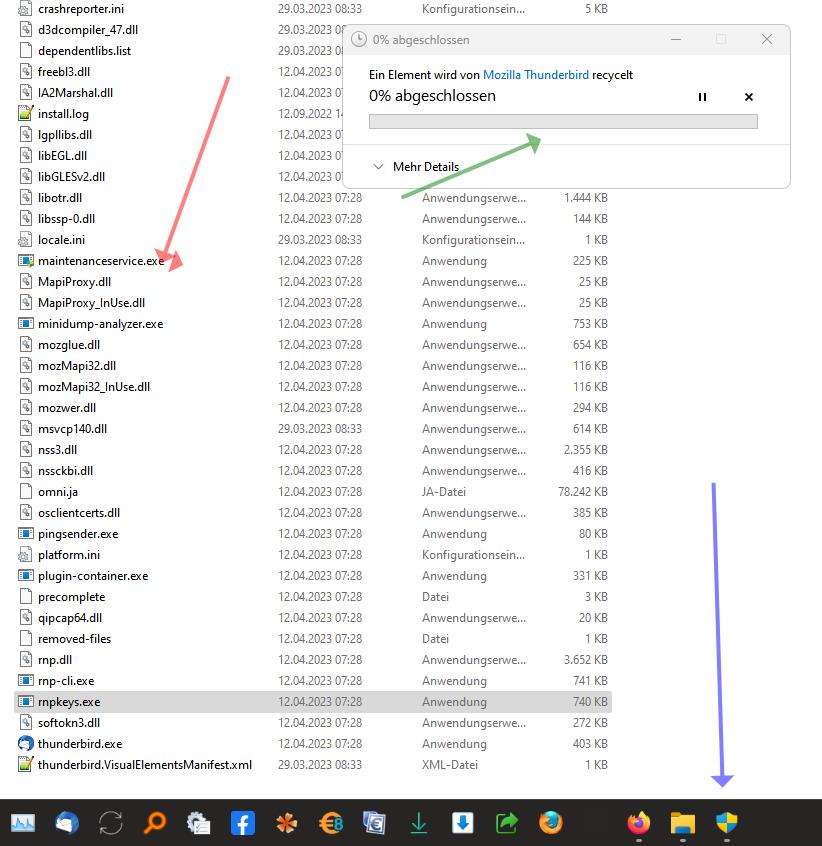Viewport: 822px width, 846px height.
Task: Select plugin-container.exe file
Action: pyautogui.click(x=93, y=576)
